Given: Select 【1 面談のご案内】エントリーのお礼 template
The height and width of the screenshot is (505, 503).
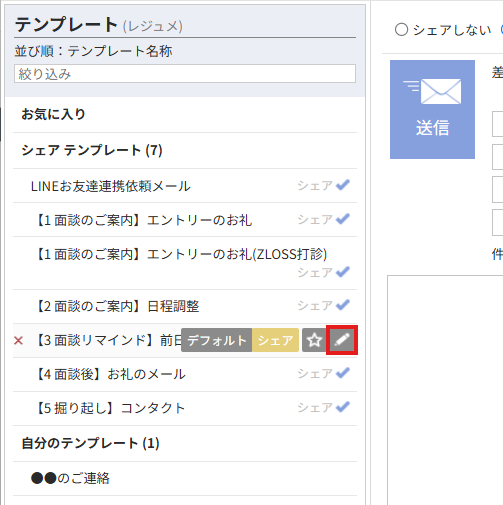Looking at the screenshot, I should pyautogui.click(x=185, y=220).
